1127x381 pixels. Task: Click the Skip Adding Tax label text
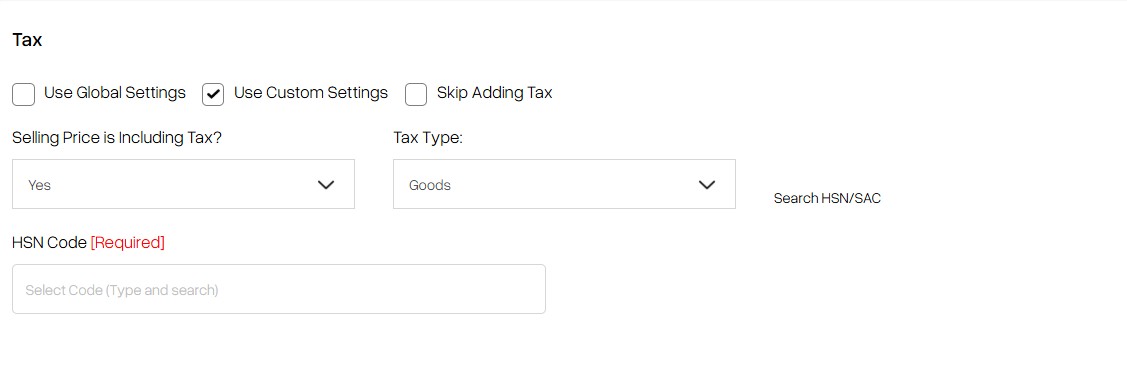[494, 93]
